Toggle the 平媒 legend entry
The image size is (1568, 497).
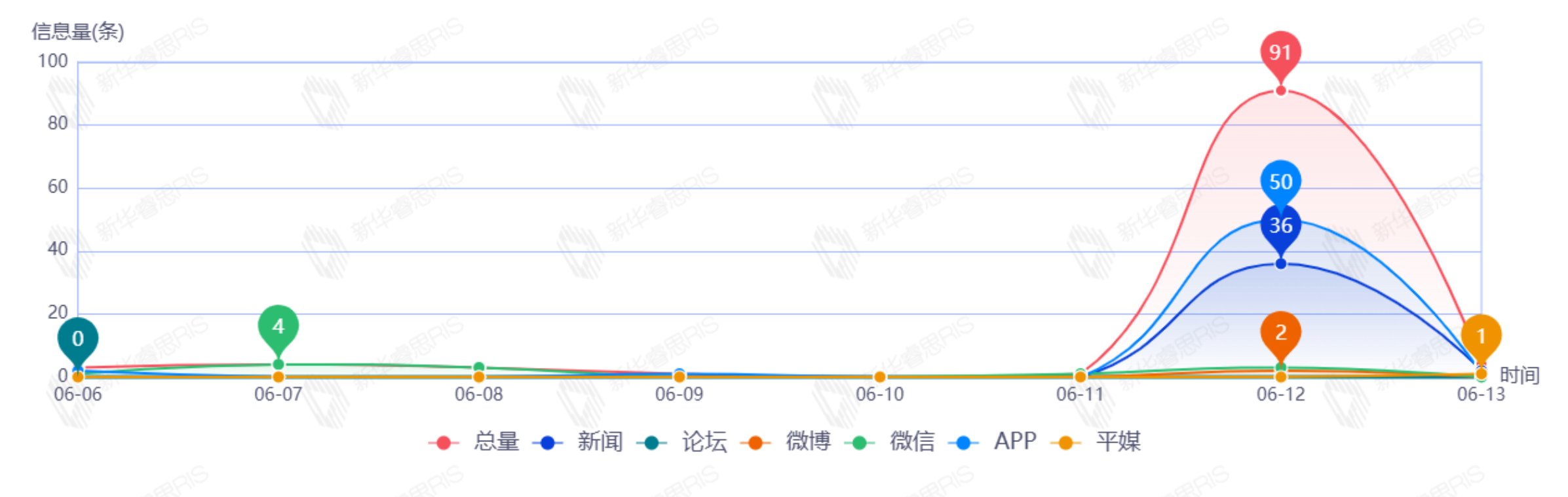1096,442
